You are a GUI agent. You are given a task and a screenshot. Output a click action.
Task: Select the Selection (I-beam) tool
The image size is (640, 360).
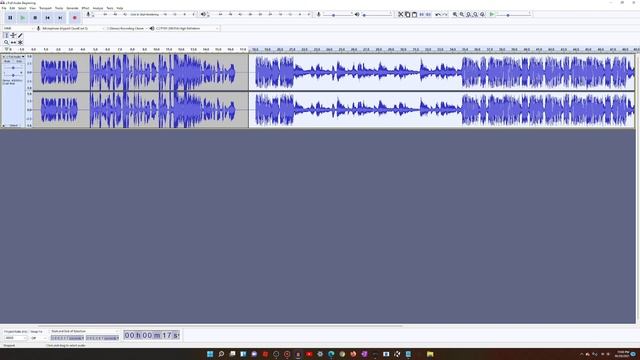tap(6, 36)
